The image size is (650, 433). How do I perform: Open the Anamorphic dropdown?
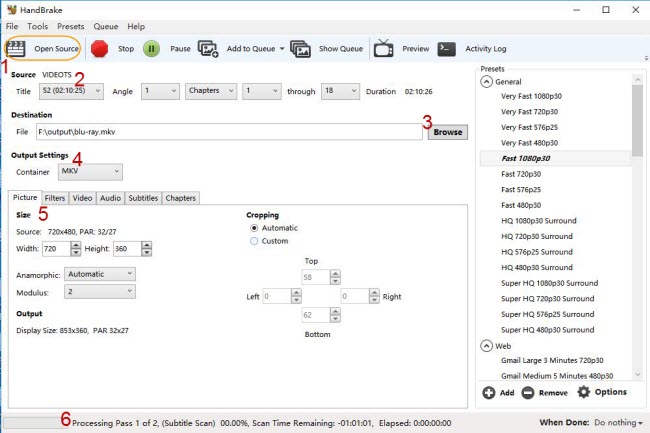100,274
